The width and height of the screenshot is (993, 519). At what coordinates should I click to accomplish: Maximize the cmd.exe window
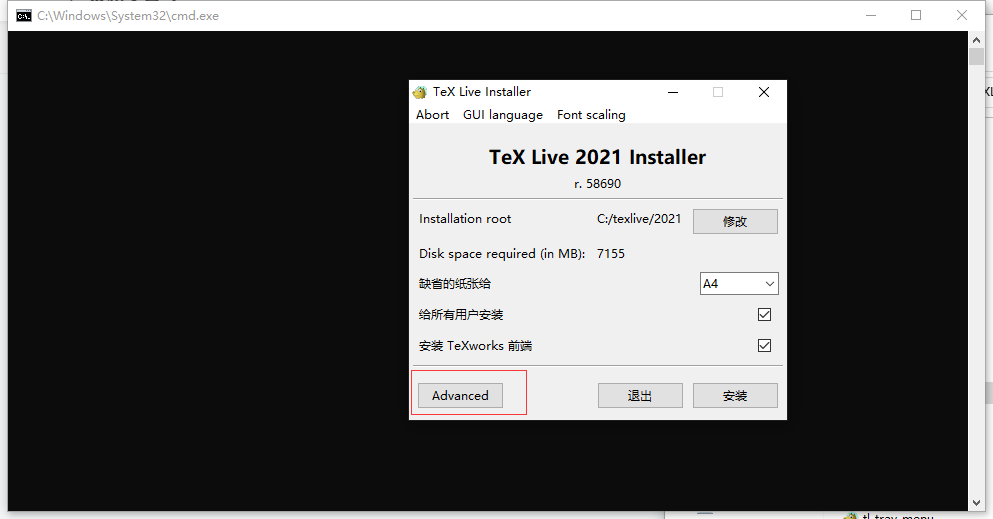coord(916,15)
